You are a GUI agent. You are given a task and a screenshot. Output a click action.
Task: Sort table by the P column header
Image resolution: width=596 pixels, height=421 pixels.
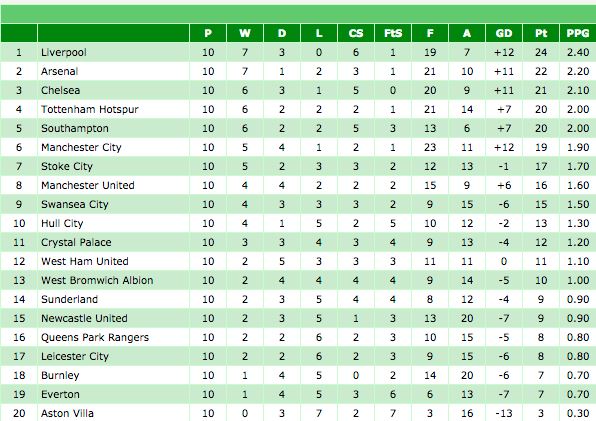(208, 33)
